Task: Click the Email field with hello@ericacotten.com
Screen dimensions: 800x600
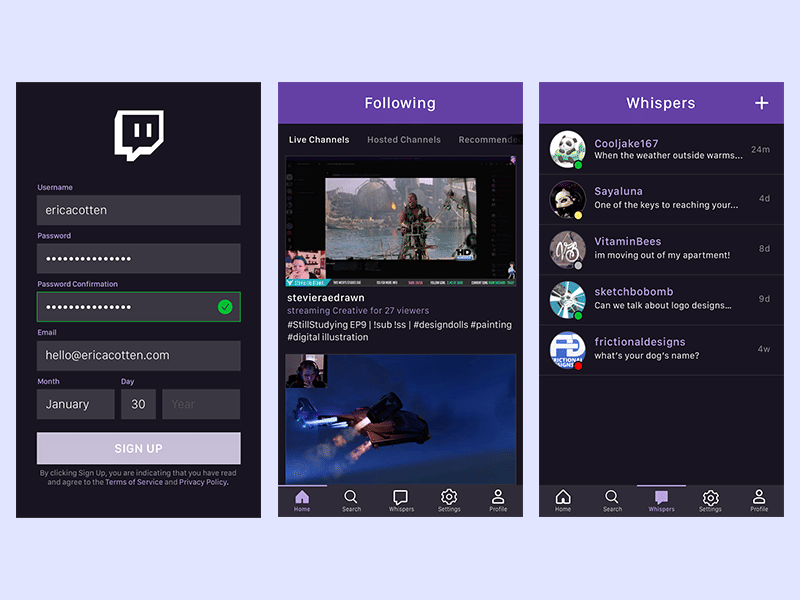Action: 139,355
